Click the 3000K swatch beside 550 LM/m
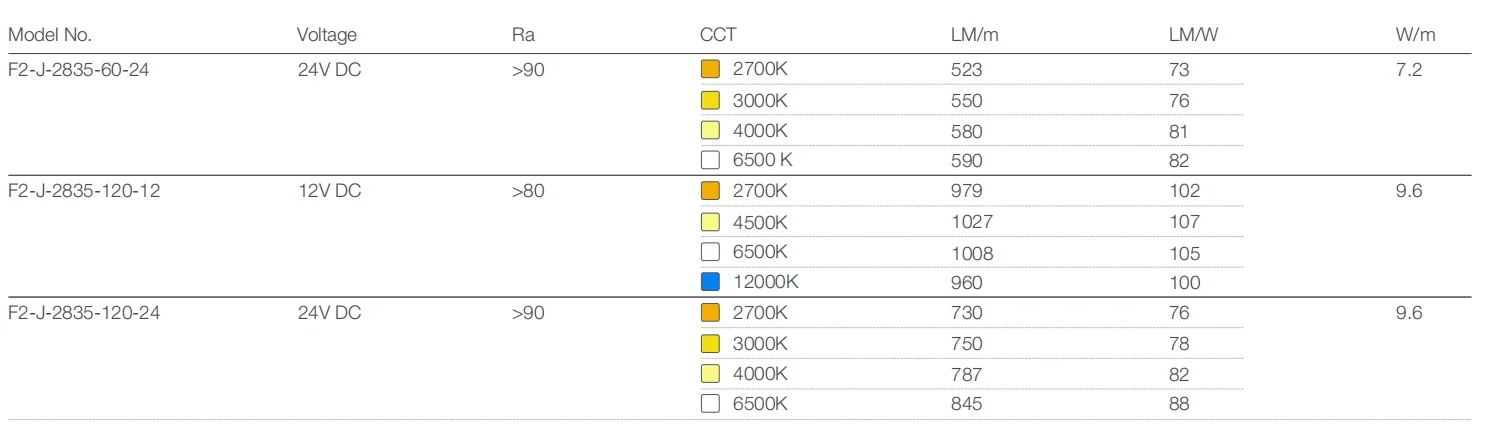Image resolution: width=1502 pixels, height=439 pixels. 710,100
